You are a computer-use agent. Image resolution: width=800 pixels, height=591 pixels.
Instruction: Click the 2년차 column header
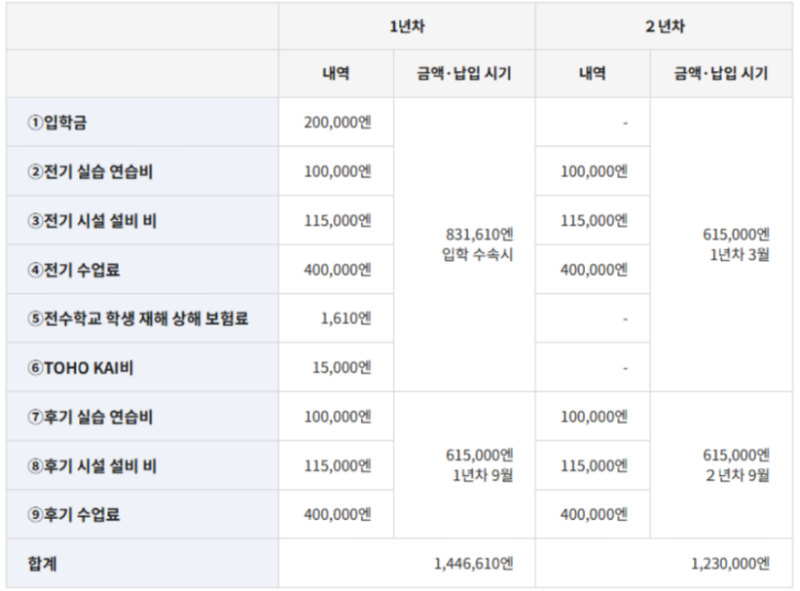(x=664, y=27)
